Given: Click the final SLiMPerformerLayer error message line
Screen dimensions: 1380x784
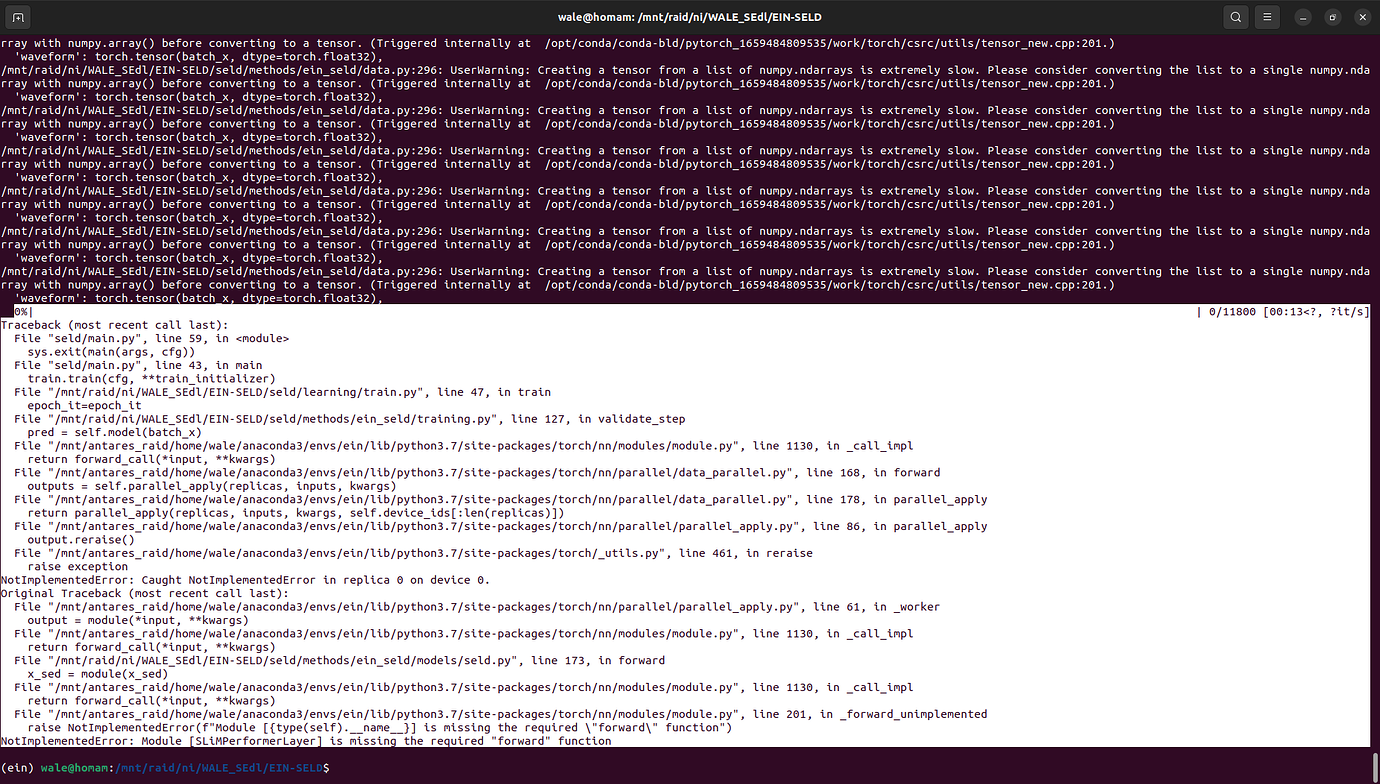Looking at the screenshot, I should 306,741.
